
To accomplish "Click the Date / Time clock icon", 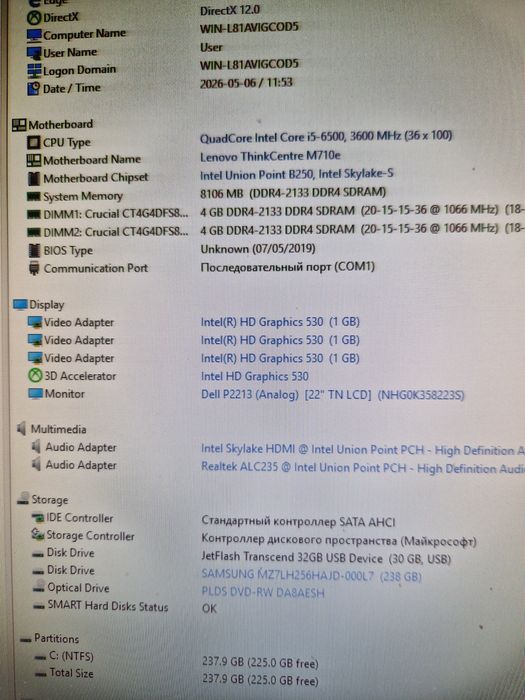I will pos(33,88).
